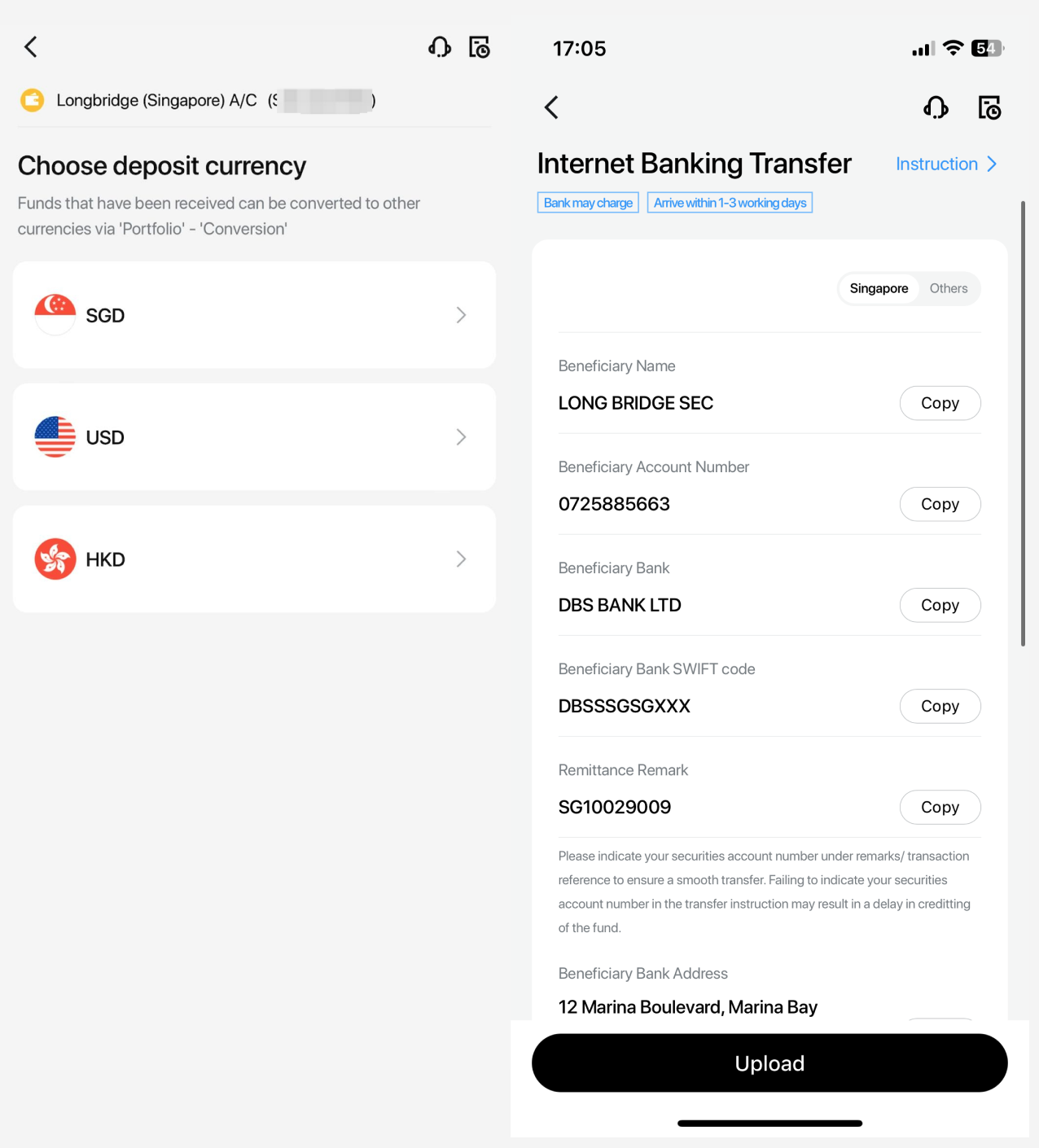Expand USD deposit option chevron
The height and width of the screenshot is (1148, 1039).
(462, 437)
